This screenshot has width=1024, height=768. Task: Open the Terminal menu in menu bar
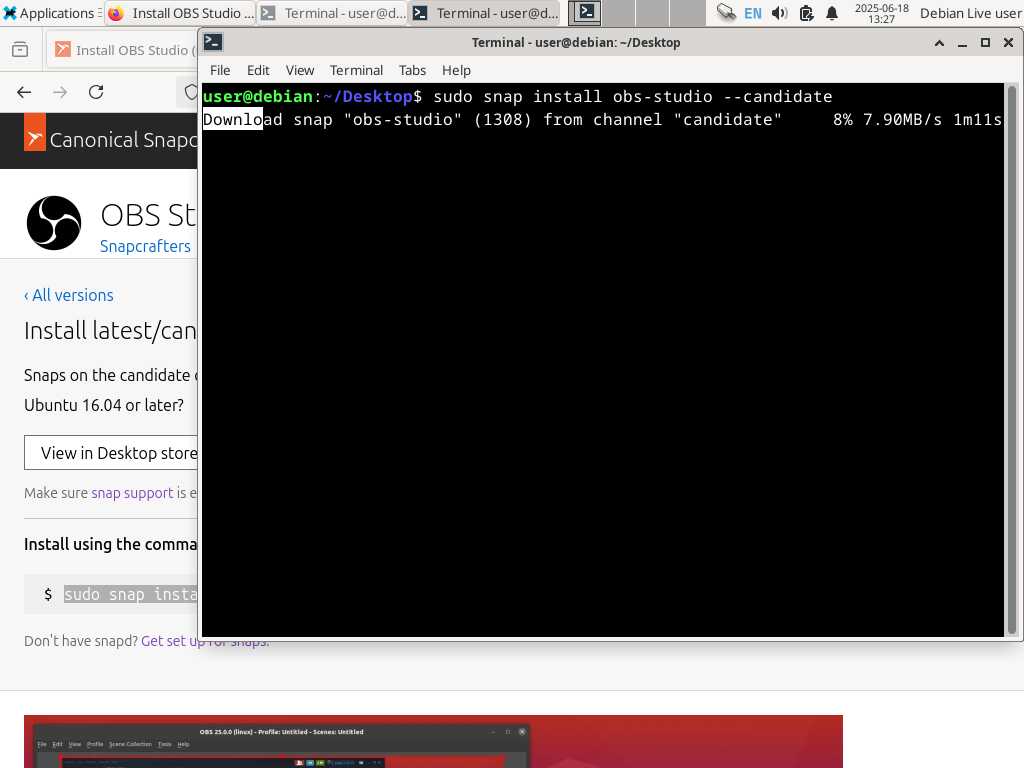pyautogui.click(x=356, y=71)
